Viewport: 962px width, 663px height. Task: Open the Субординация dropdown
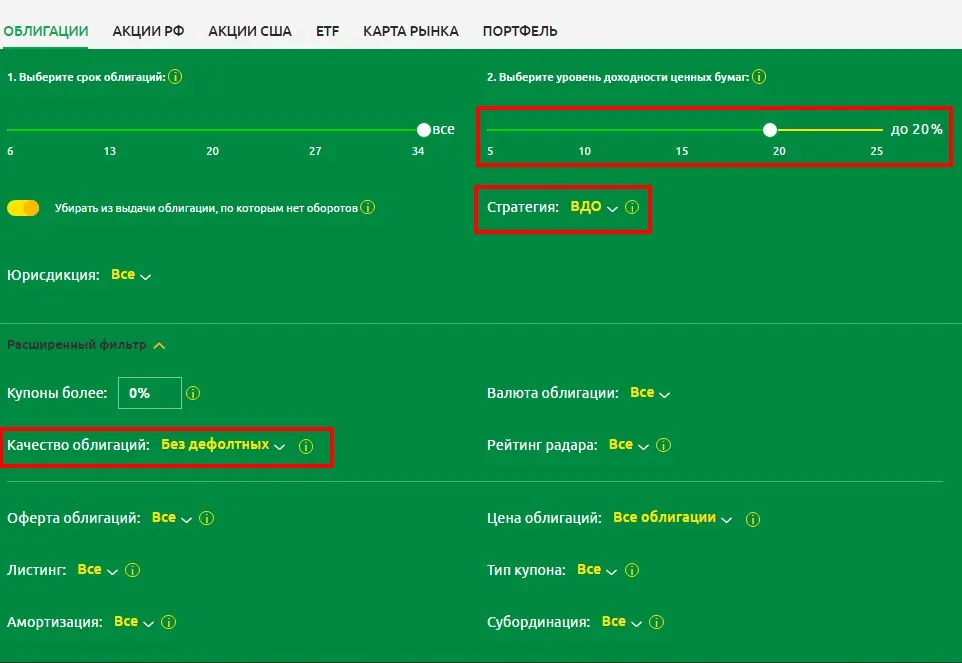point(621,623)
